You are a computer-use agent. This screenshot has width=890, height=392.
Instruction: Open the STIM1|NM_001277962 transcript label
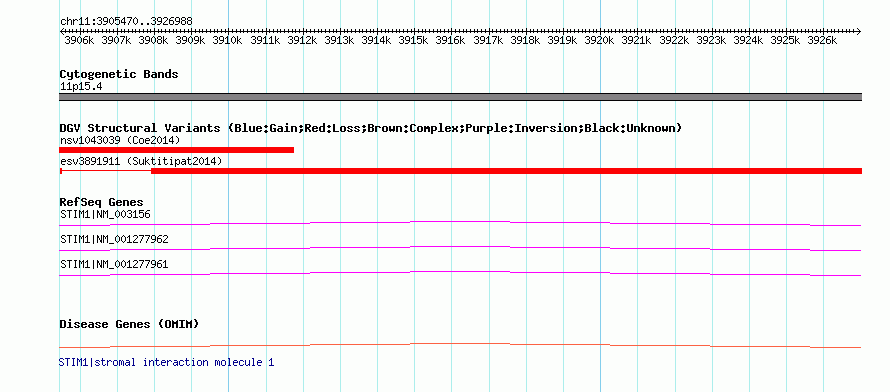pos(114,240)
